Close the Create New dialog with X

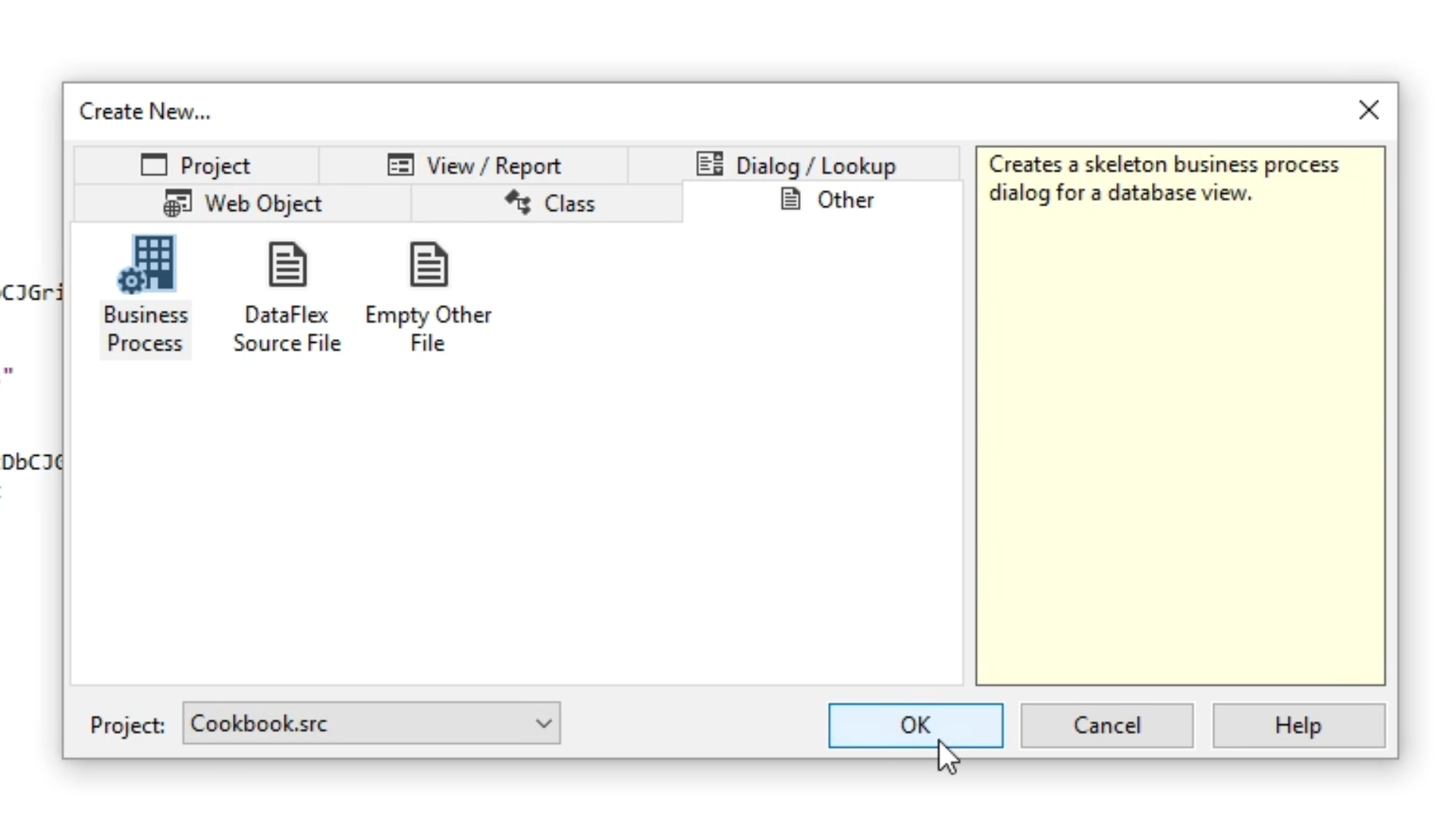point(1369,111)
